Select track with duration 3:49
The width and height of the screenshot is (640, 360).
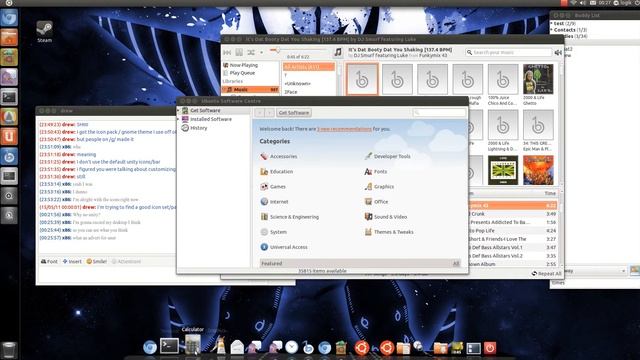click(513, 214)
